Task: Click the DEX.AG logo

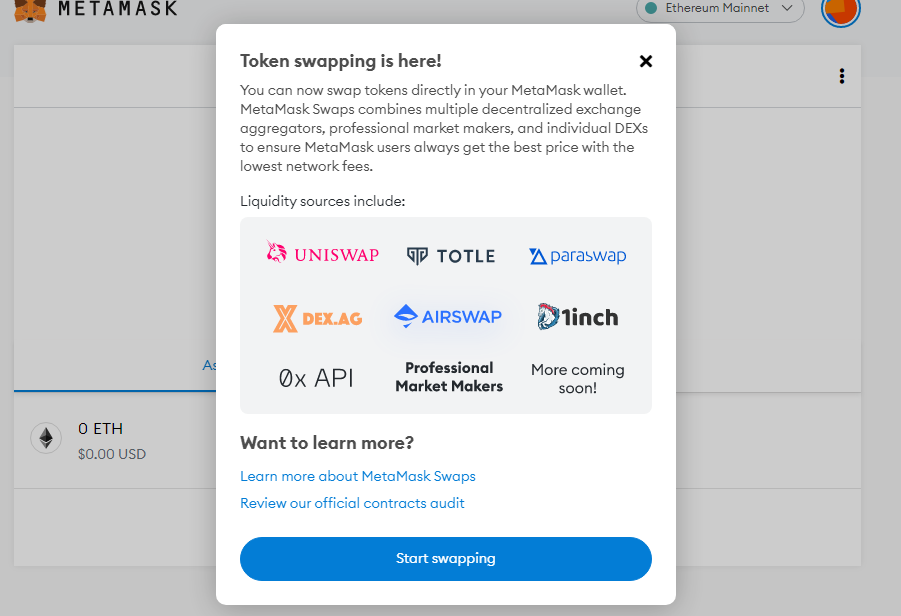Action: [318, 318]
